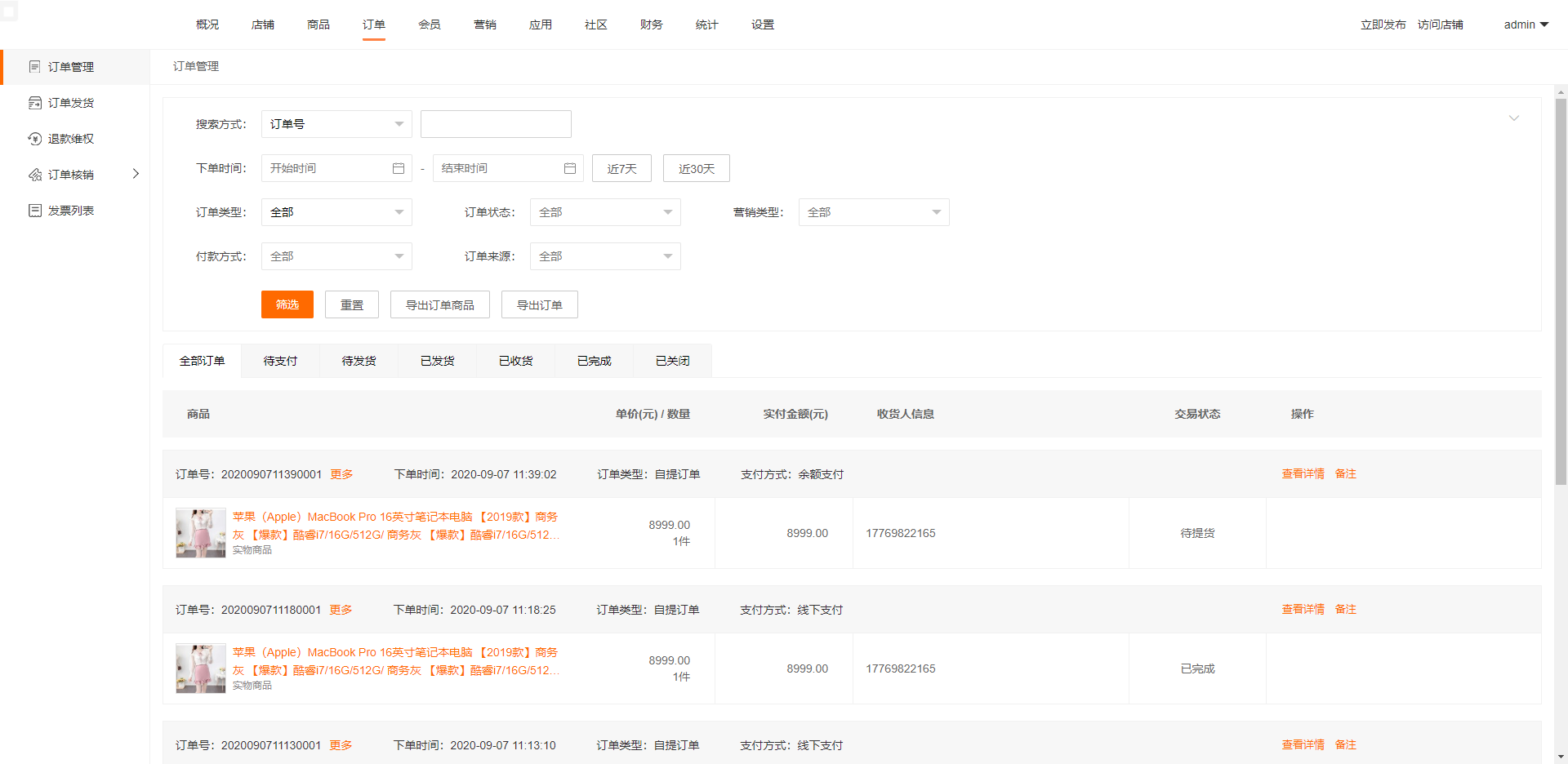This screenshot has width=1568, height=764.
Task: Switch to the 待发货 tab
Action: point(359,361)
